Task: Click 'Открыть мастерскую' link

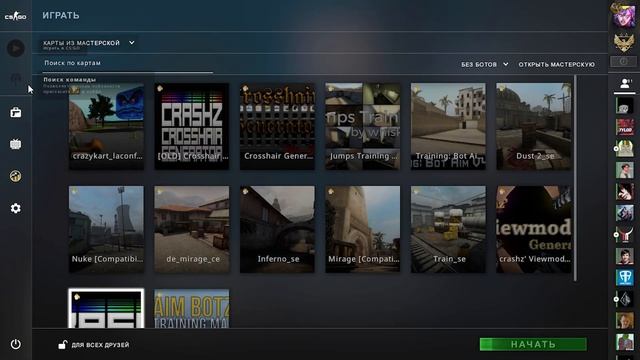Action: (x=556, y=64)
